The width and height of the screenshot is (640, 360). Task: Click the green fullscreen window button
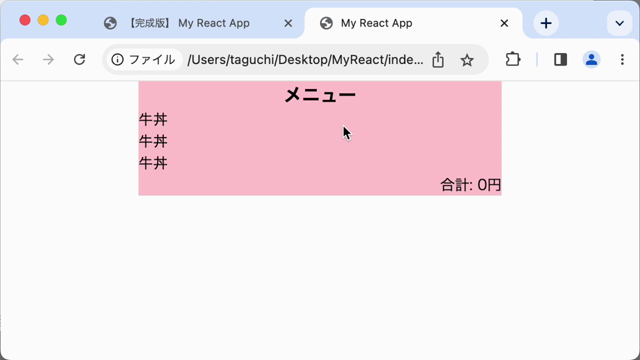[x=61, y=20]
